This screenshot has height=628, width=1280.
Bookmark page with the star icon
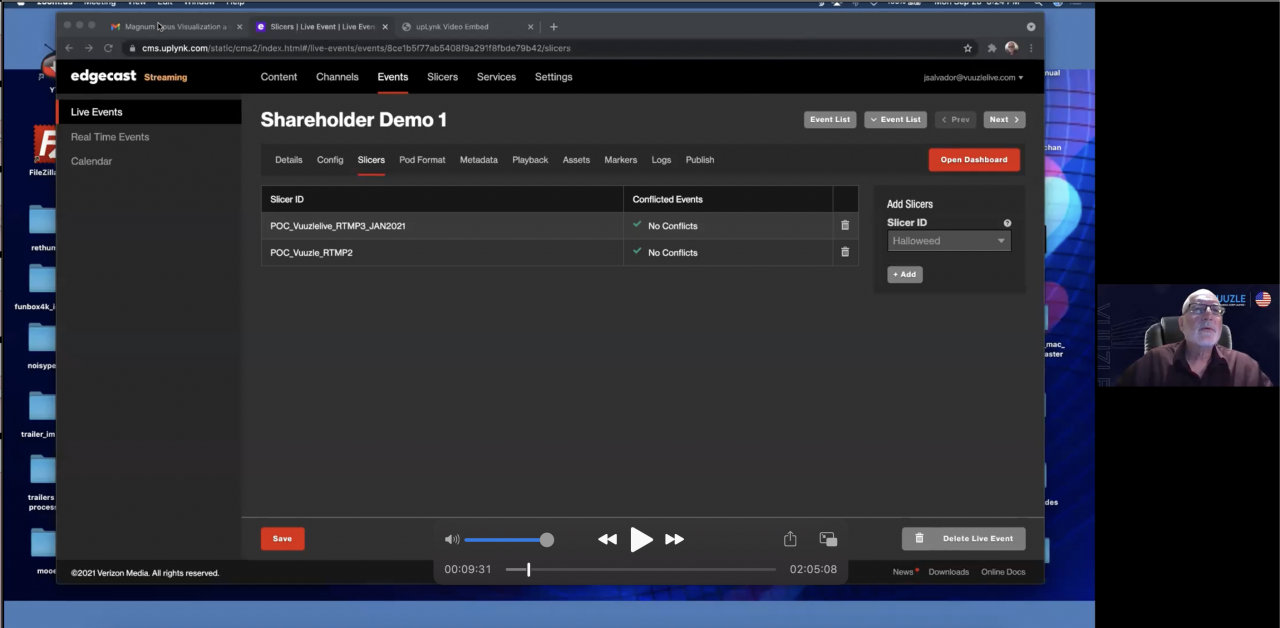coord(968,48)
